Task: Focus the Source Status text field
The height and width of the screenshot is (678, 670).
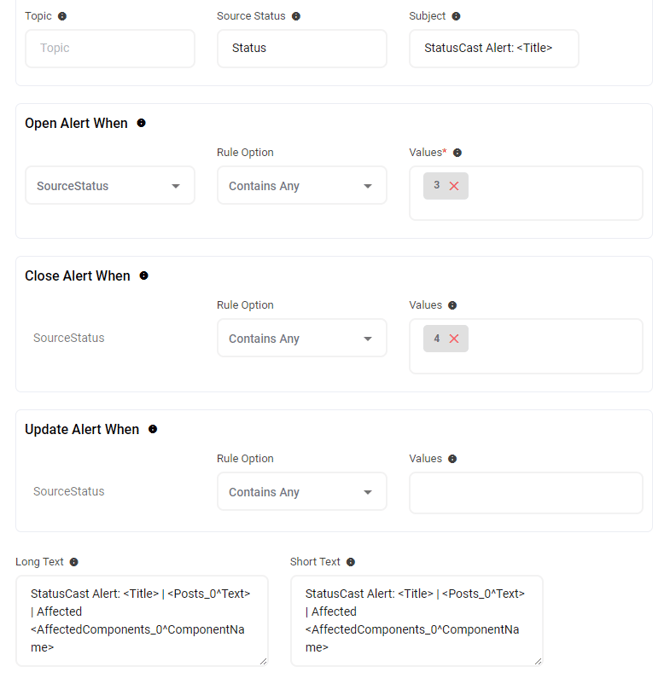Action: click(x=301, y=48)
